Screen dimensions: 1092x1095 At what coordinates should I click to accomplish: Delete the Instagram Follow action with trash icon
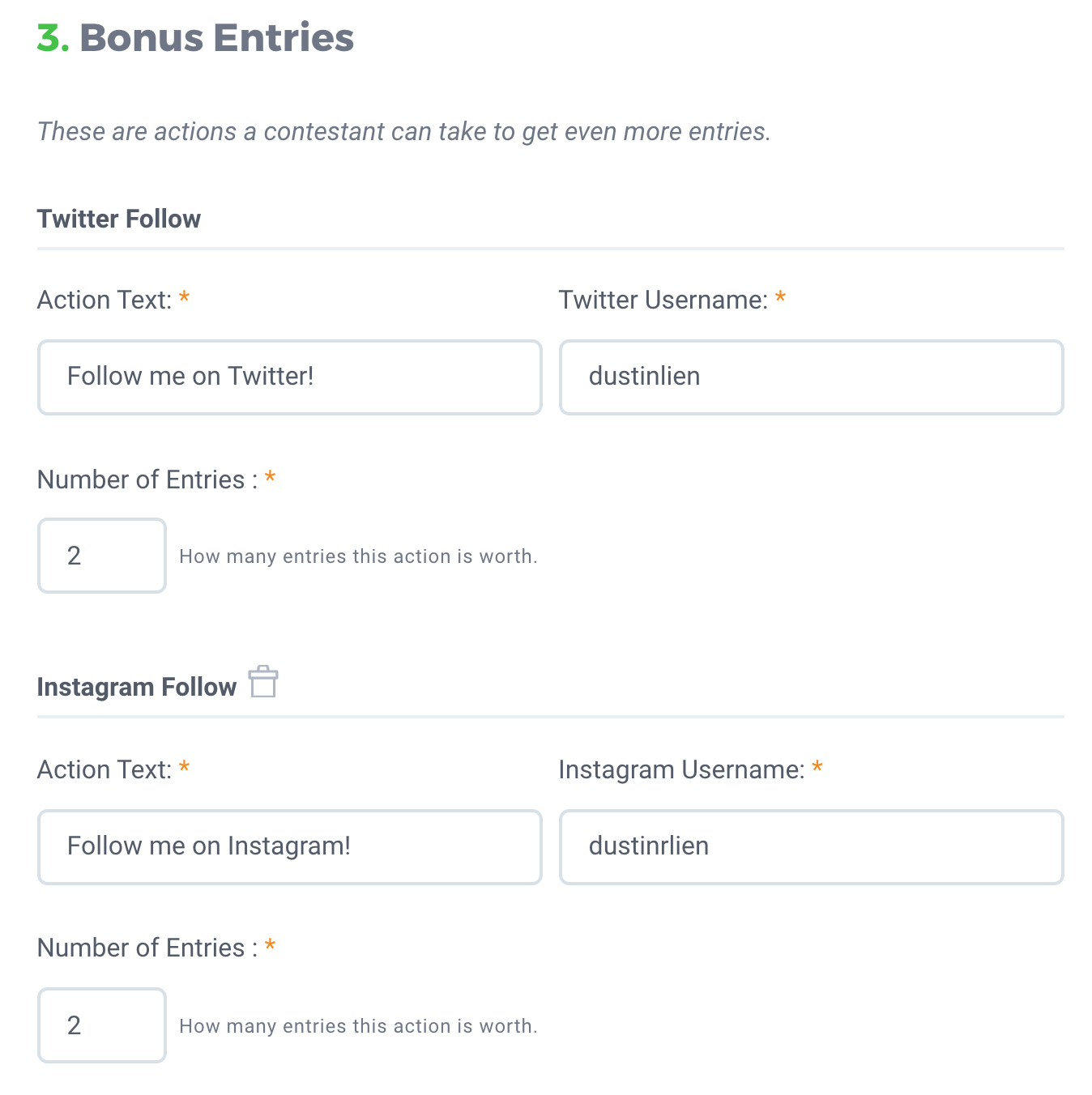point(263,681)
